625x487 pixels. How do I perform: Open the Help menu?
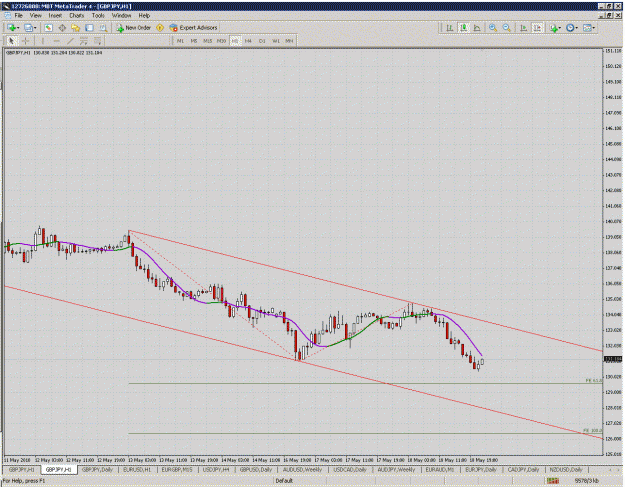coord(144,16)
